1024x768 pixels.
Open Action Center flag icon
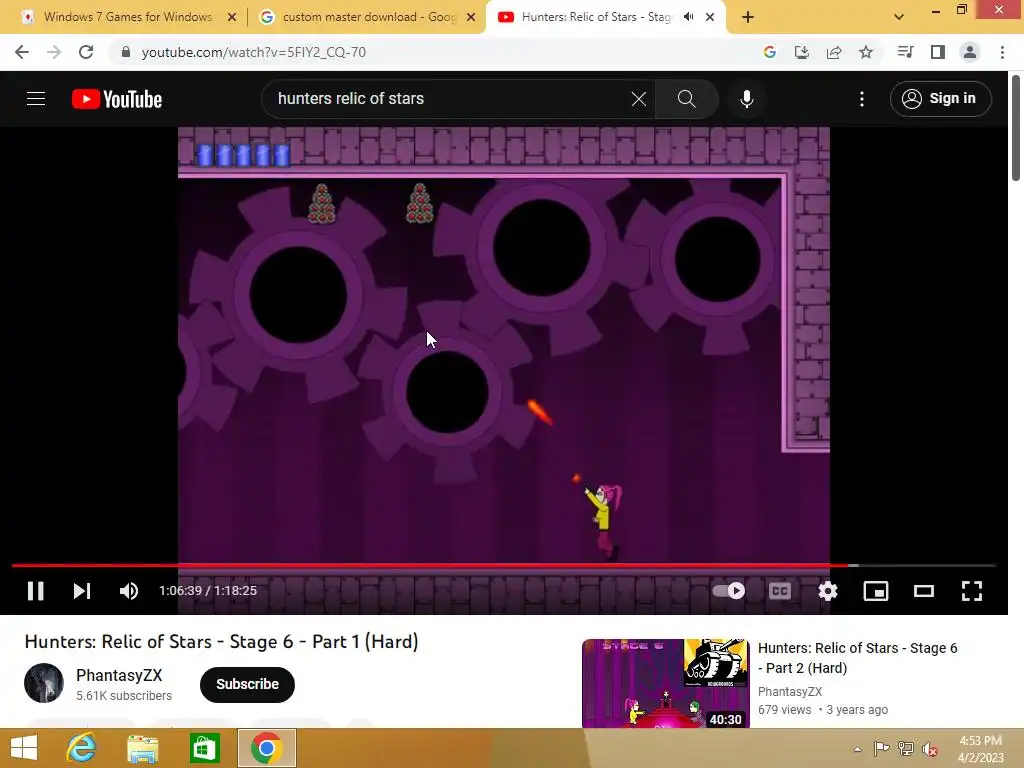point(881,749)
